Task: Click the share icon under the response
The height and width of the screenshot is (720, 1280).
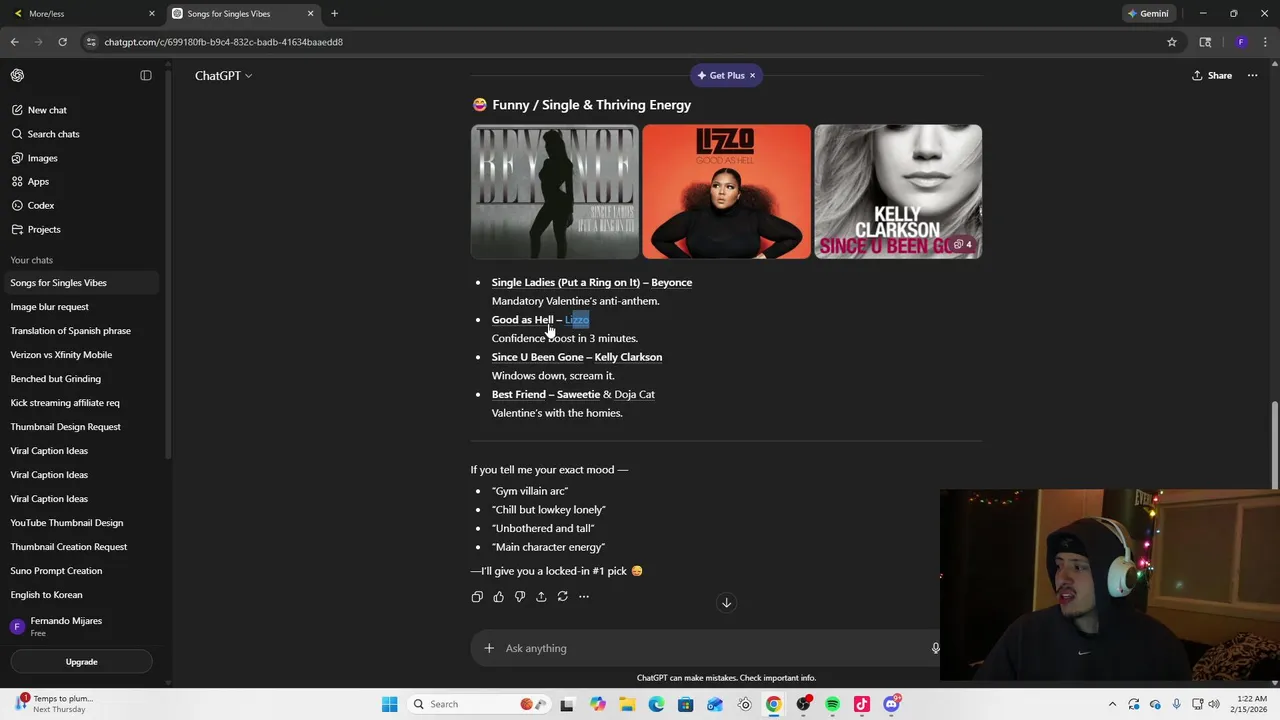Action: tap(541, 597)
